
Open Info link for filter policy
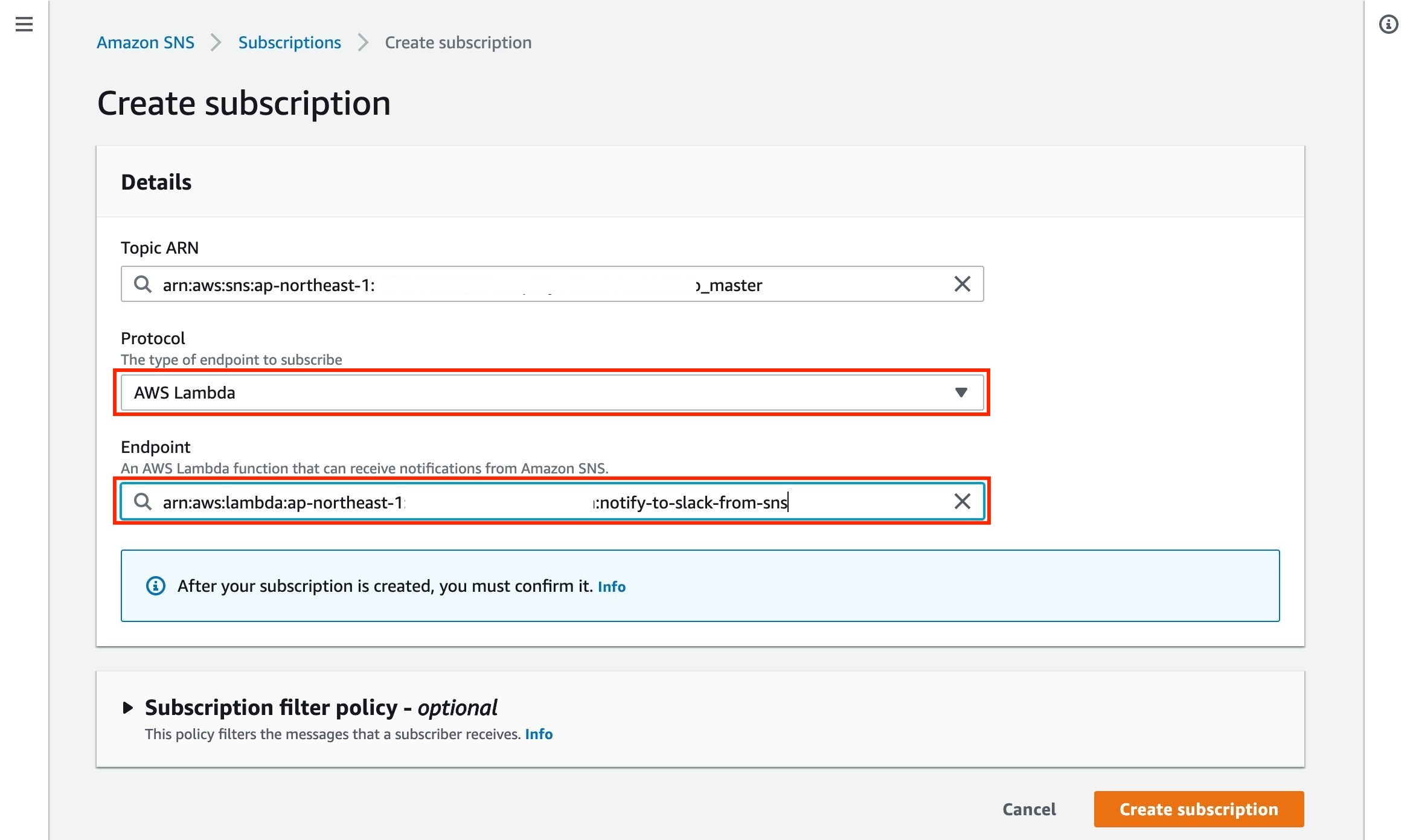click(539, 734)
